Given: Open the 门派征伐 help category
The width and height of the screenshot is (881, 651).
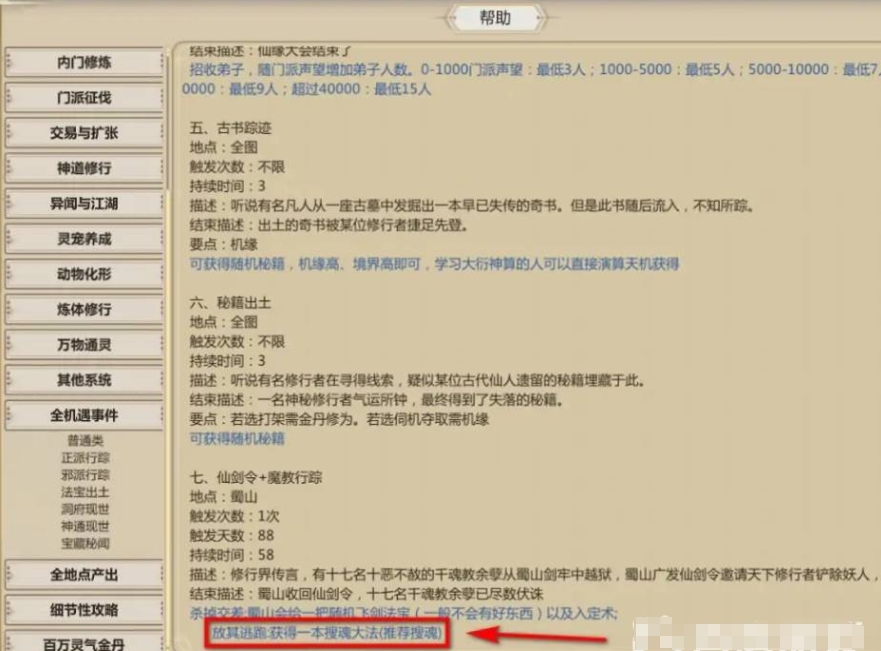Looking at the screenshot, I should [x=84, y=97].
